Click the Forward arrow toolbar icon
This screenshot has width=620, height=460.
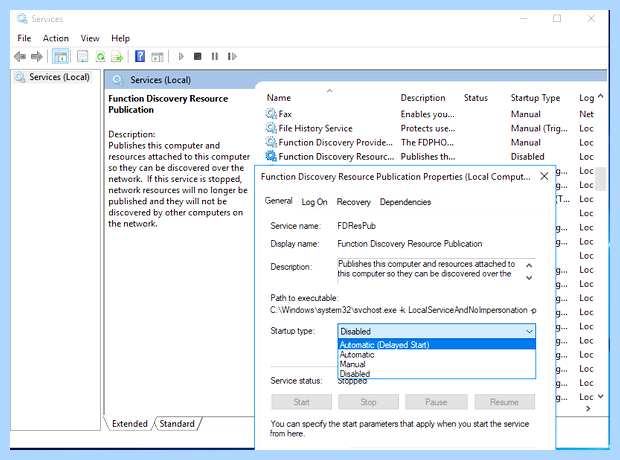pos(37,57)
